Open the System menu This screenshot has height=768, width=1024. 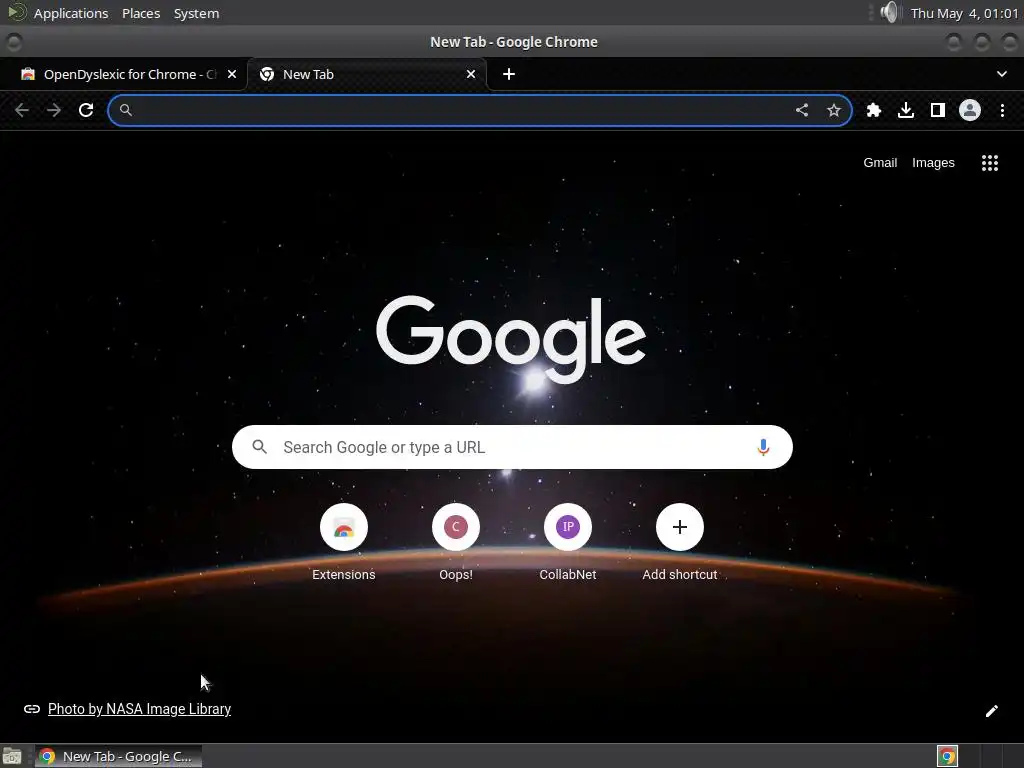[196, 13]
